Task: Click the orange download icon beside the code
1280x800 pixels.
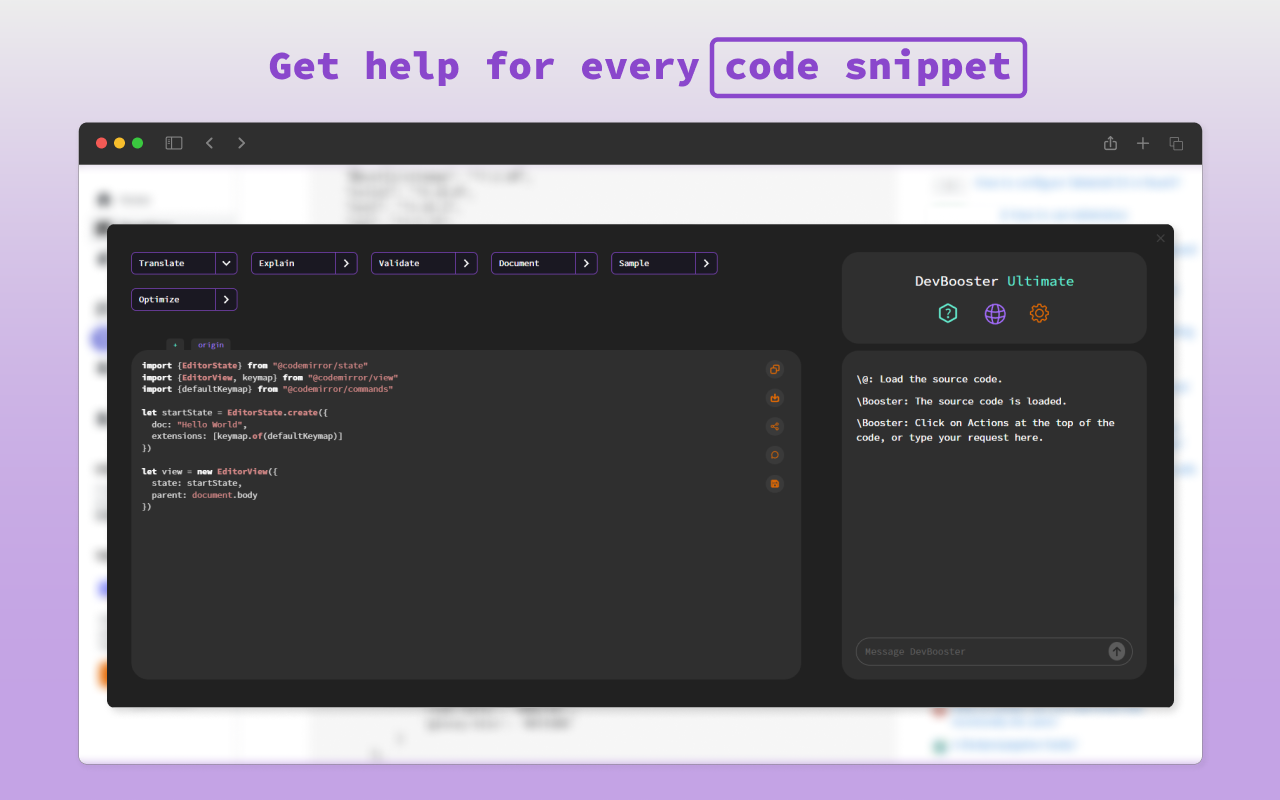Action: point(774,398)
